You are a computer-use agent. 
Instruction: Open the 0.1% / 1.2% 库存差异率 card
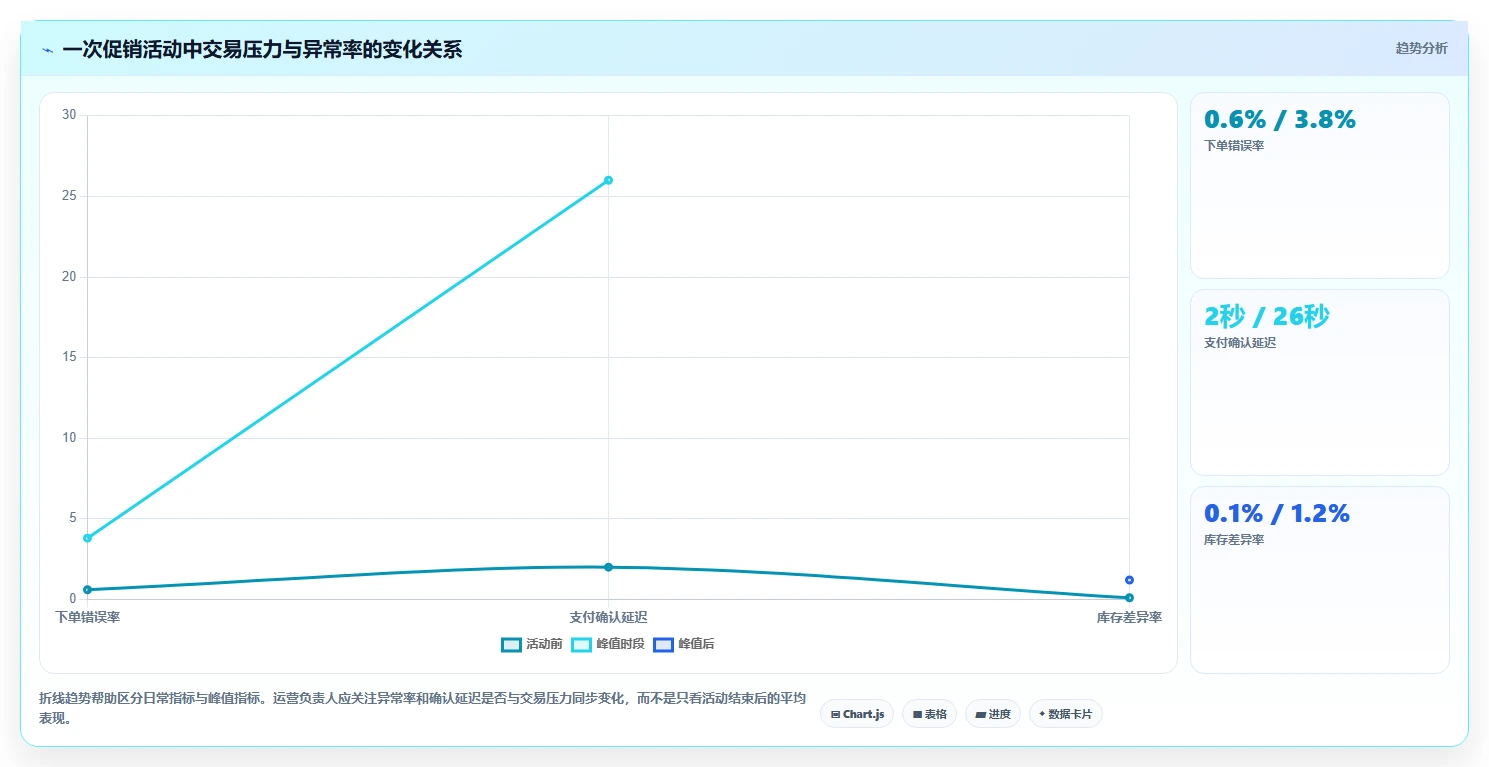point(1319,580)
